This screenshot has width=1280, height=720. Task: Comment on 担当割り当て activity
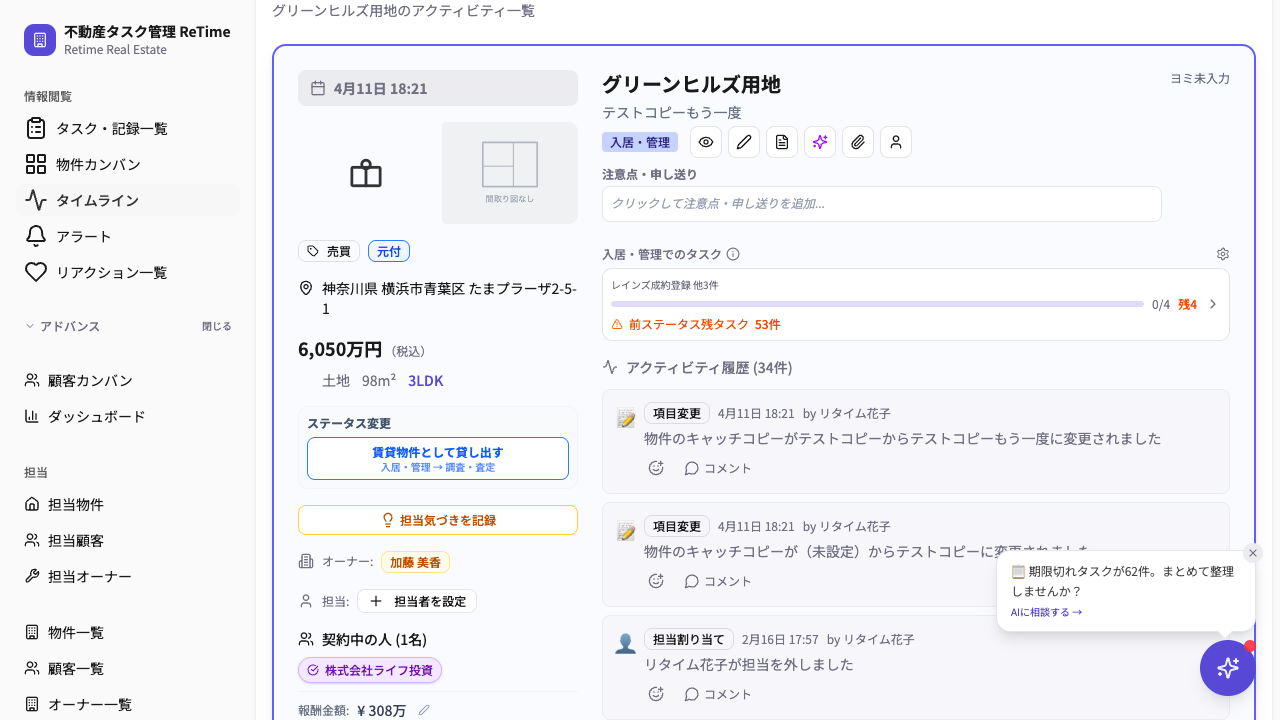click(718, 694)
